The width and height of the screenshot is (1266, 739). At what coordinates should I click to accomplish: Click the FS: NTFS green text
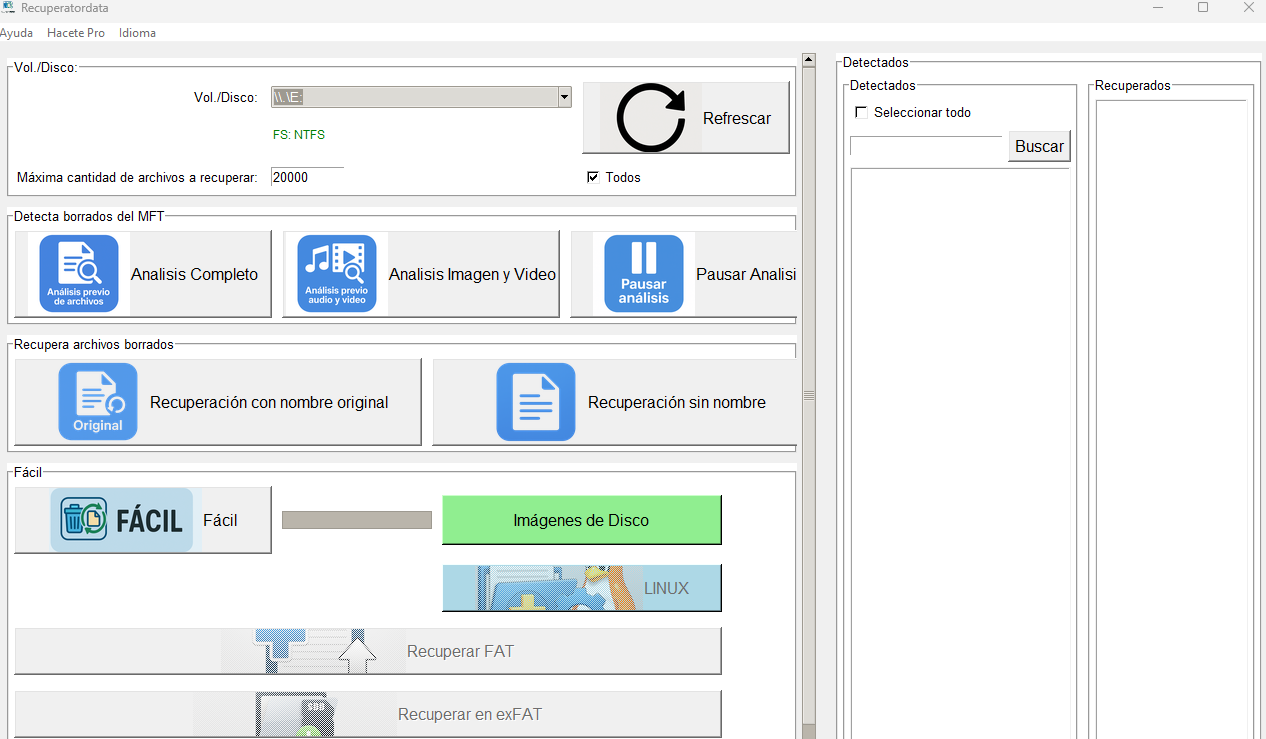pyautogui.click(x=299, y=134)
